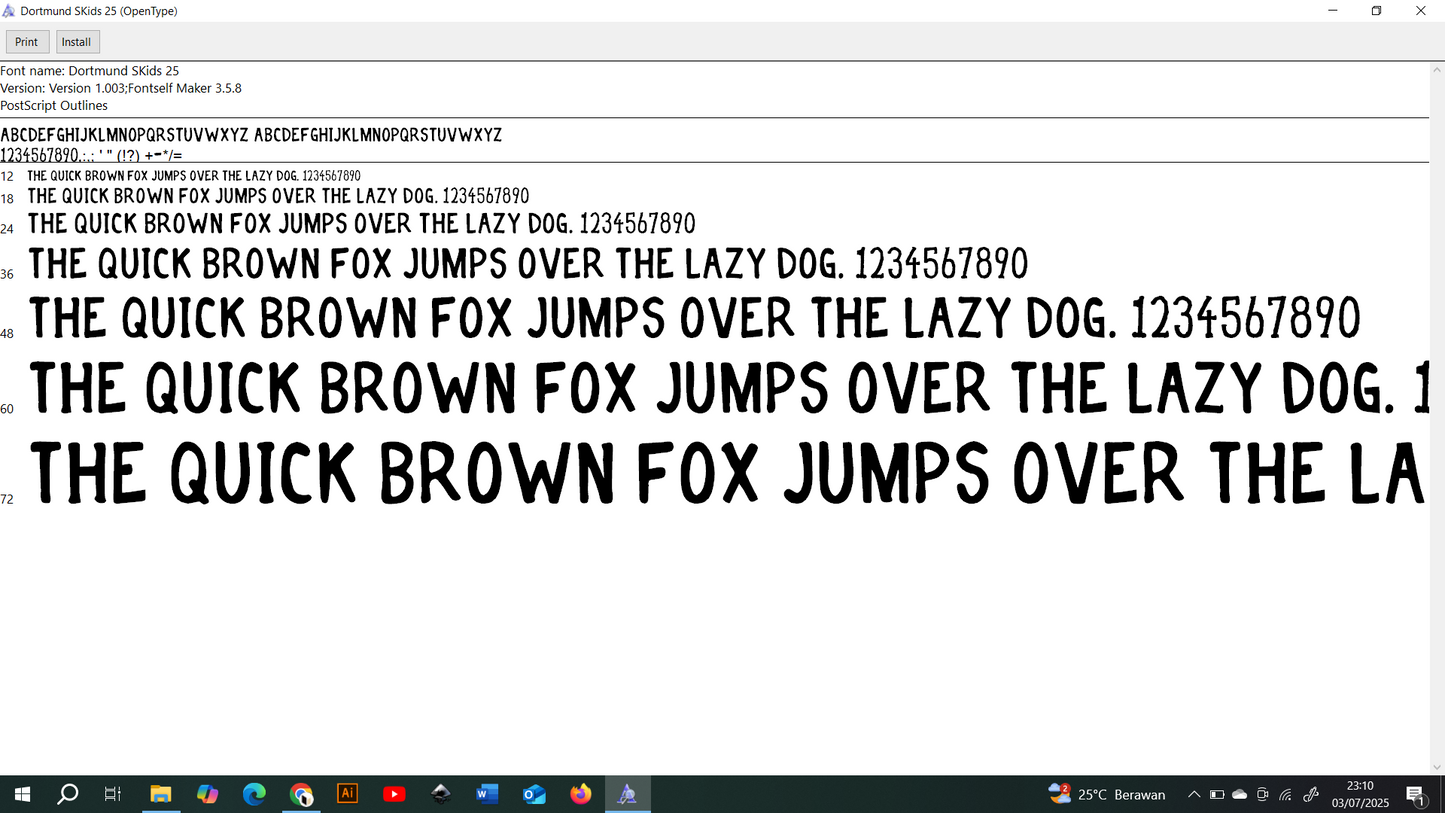Open the weather widget showing 25°C Berawan
The width and height of the screenshot is (1445, 813).
point(1107,794)
